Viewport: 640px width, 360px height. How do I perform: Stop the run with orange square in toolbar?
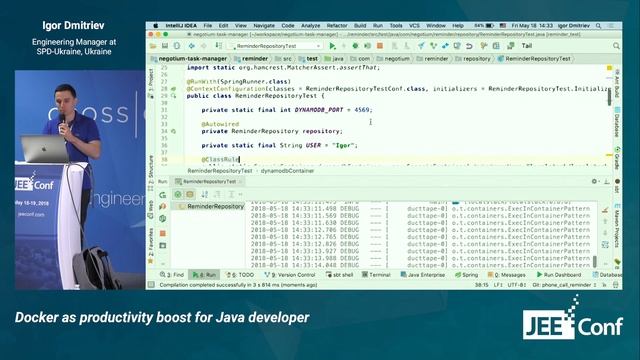[380, 46]
